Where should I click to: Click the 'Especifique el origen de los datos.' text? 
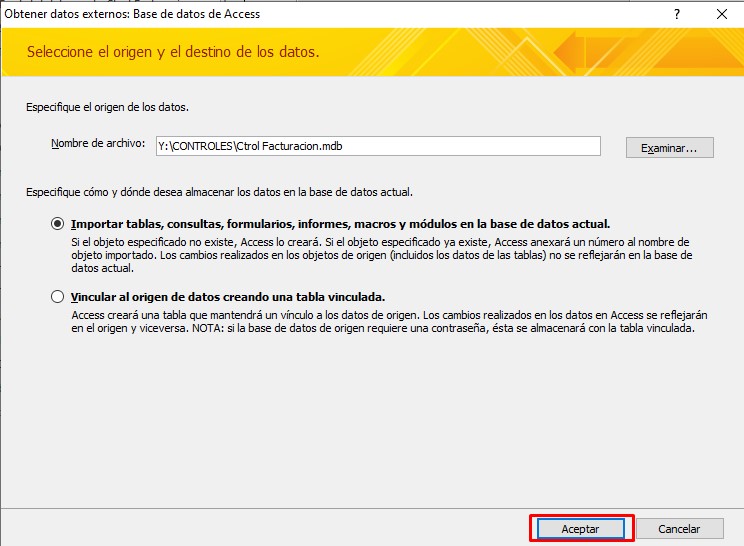point(107,107)
